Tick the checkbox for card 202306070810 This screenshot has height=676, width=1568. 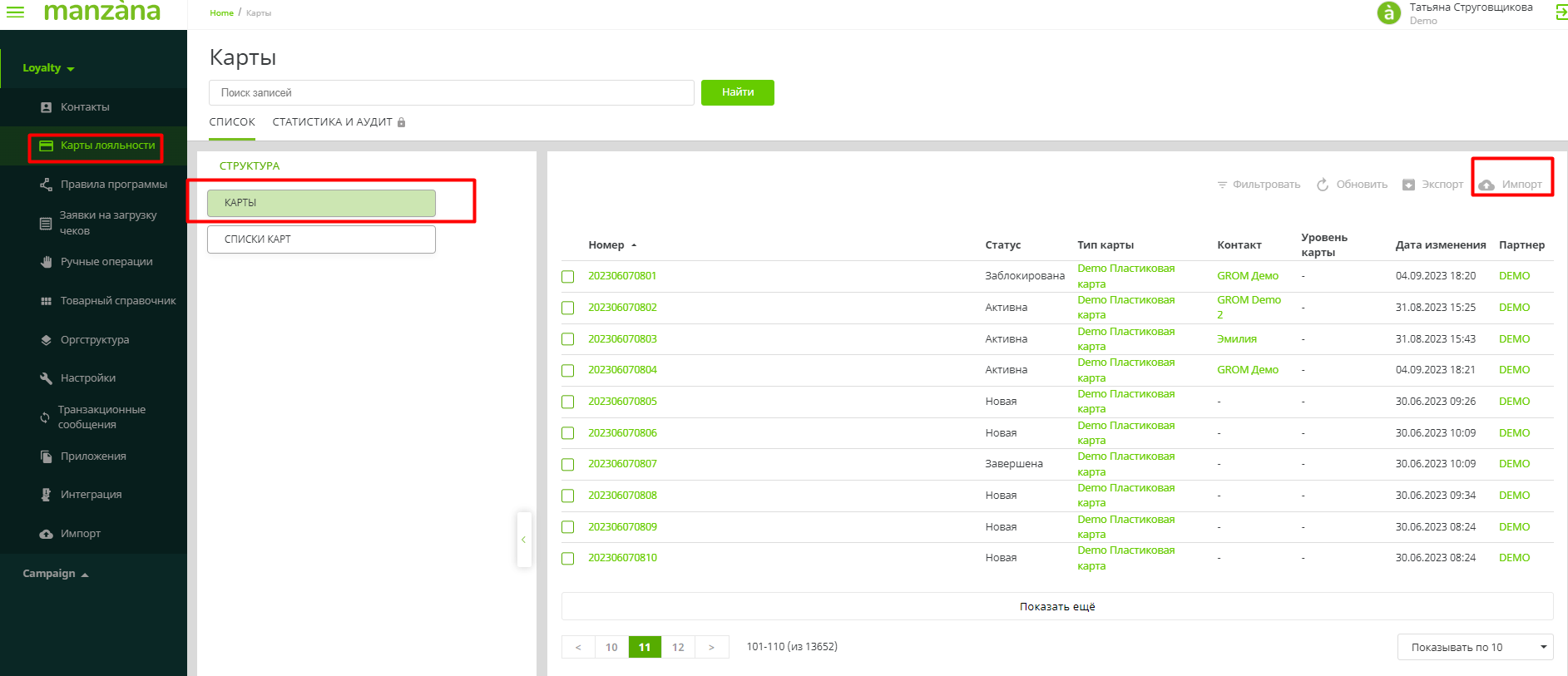[x=568, y=559]
